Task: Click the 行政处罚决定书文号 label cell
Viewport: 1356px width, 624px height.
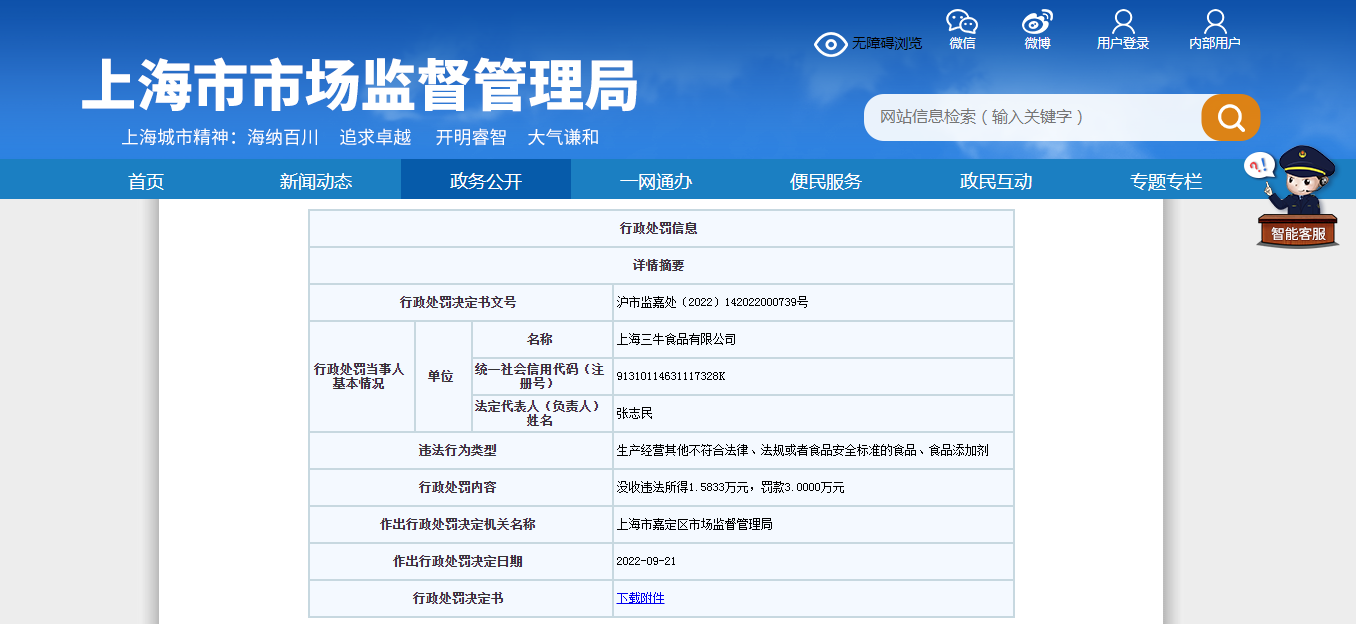Action: (461, 302)
